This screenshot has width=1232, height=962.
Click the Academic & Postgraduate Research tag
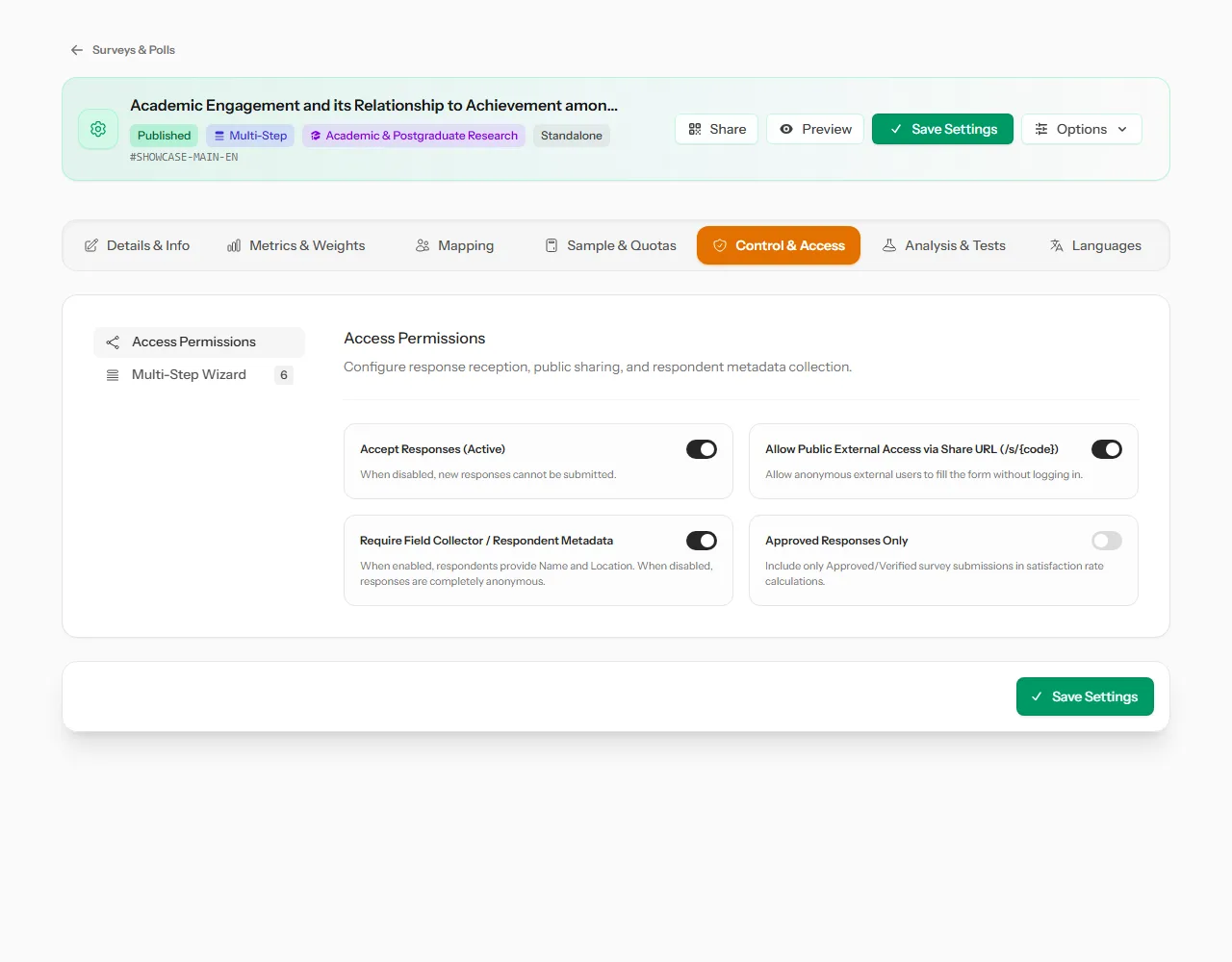click(x=414, y=136)
